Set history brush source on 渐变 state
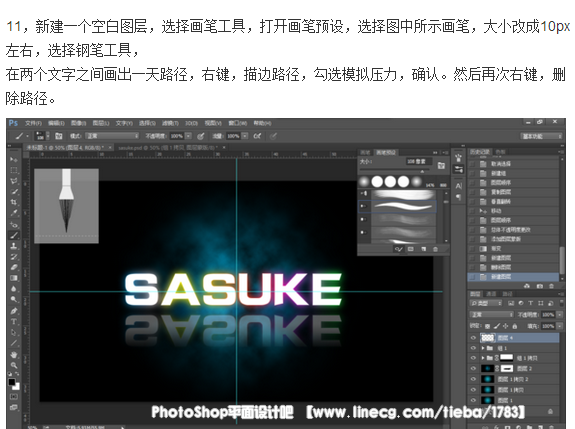 (x=473, y=249)
